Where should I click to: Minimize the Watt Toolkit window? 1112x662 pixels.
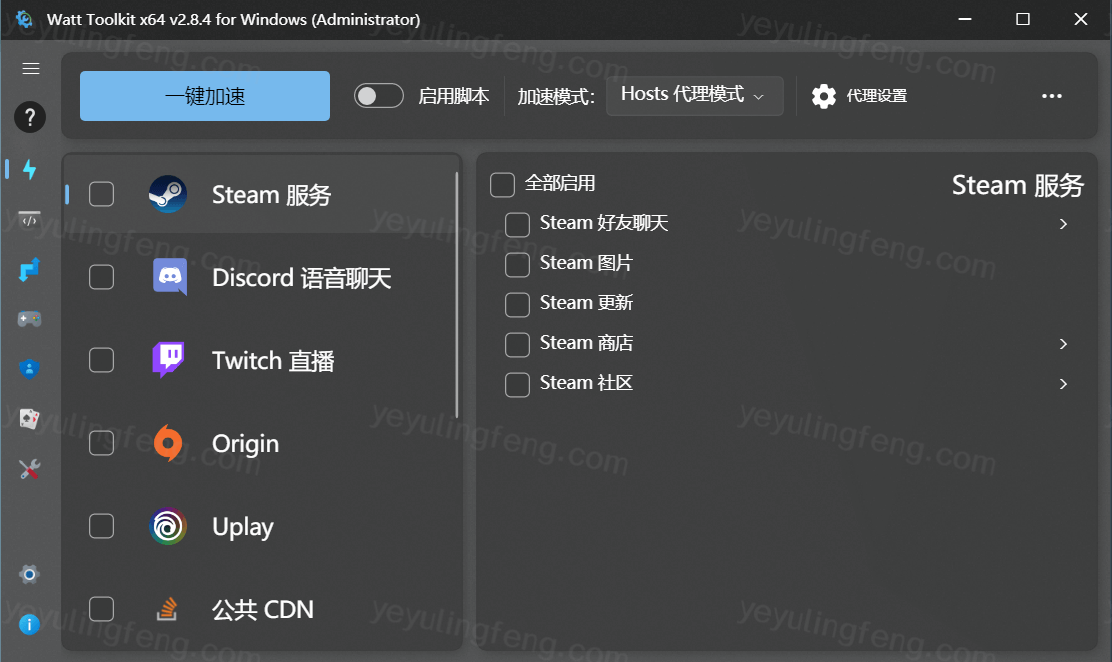coord(964,19)
